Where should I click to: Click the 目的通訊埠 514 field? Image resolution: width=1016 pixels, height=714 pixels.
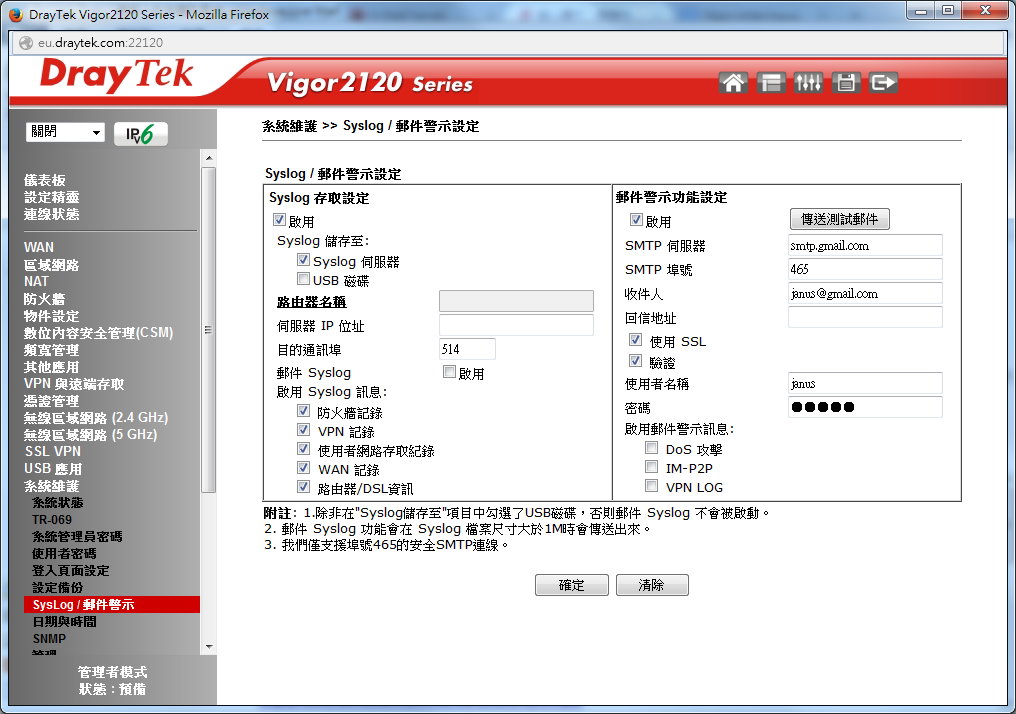point(467,349)
